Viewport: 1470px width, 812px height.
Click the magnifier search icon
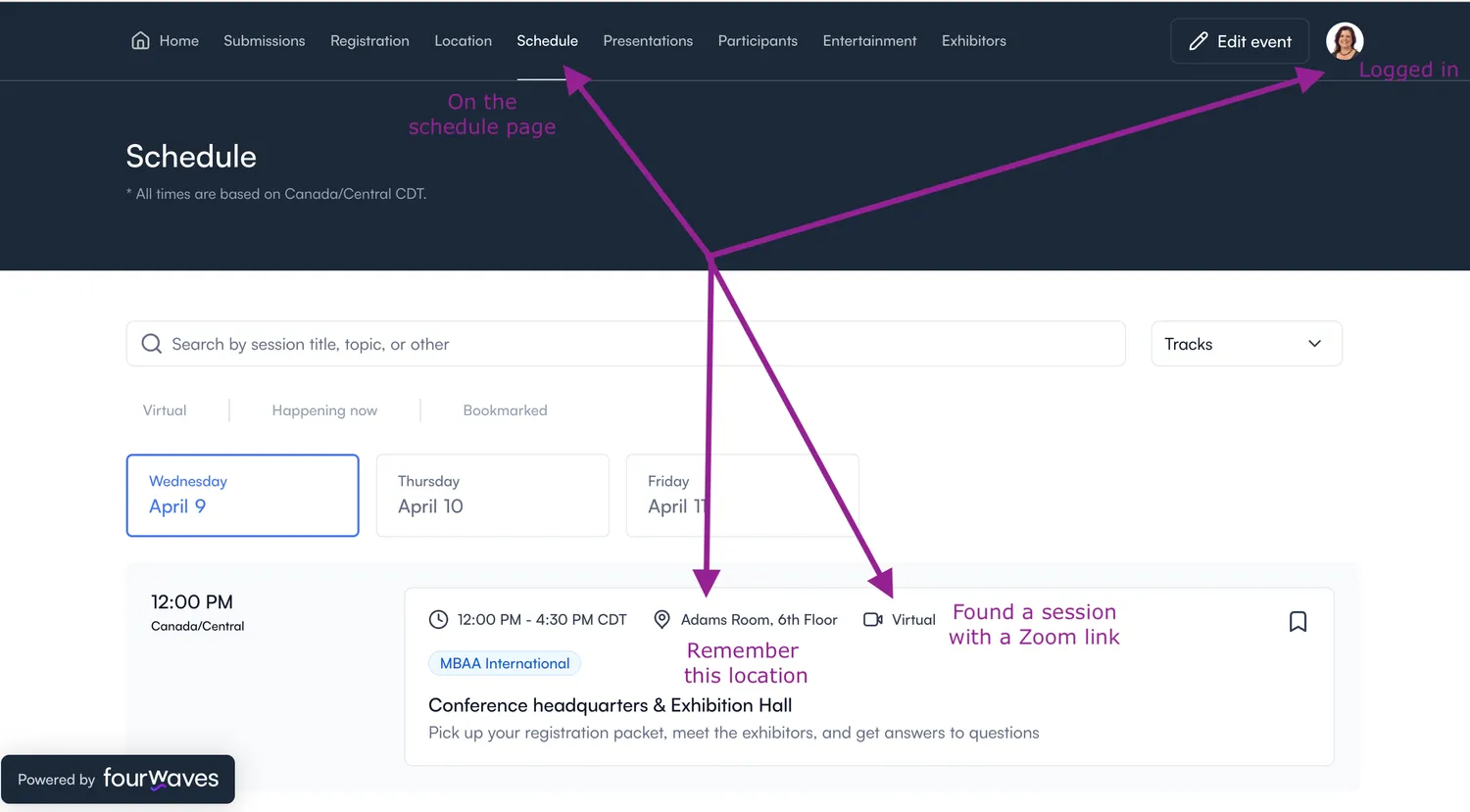pyautogui.click(x=151, y=344)
